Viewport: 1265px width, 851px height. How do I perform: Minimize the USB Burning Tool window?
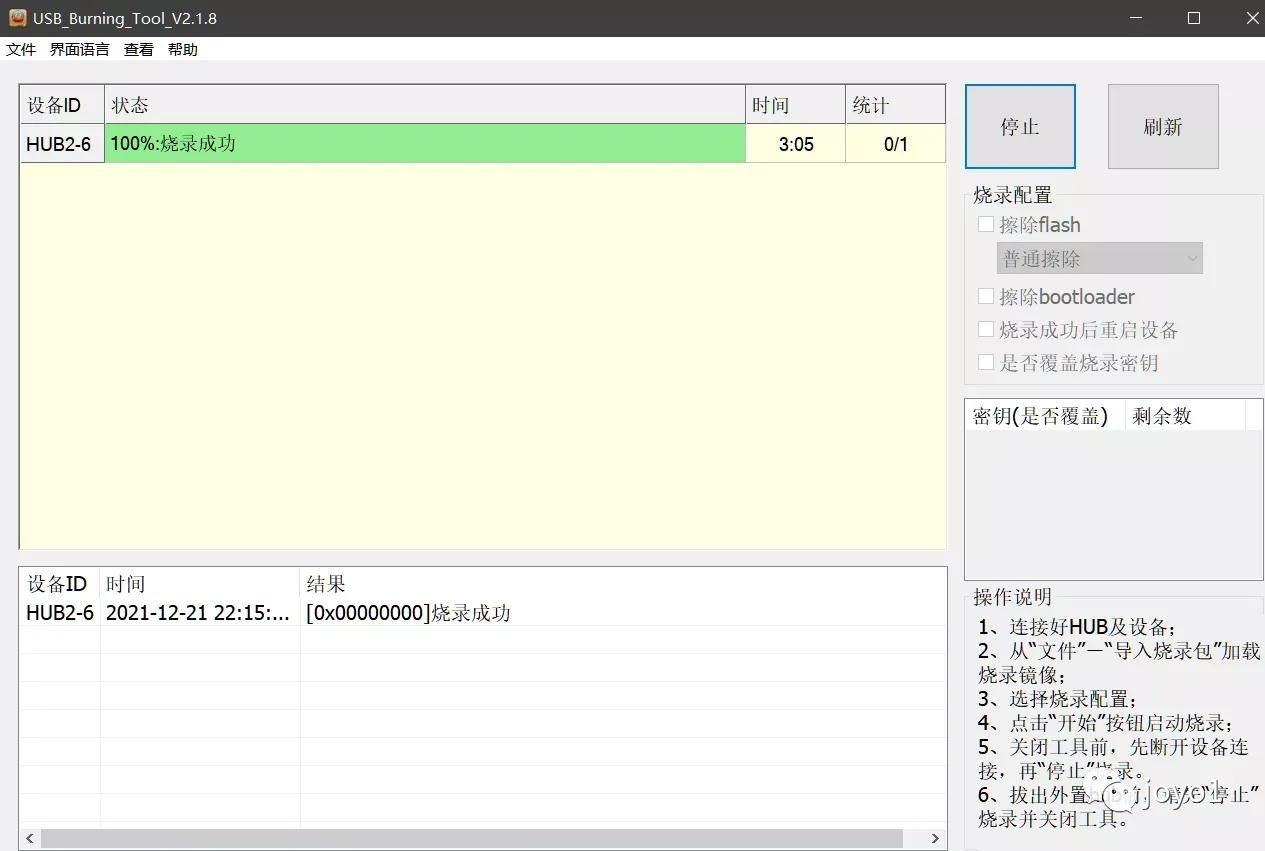tap(1135, 18)
